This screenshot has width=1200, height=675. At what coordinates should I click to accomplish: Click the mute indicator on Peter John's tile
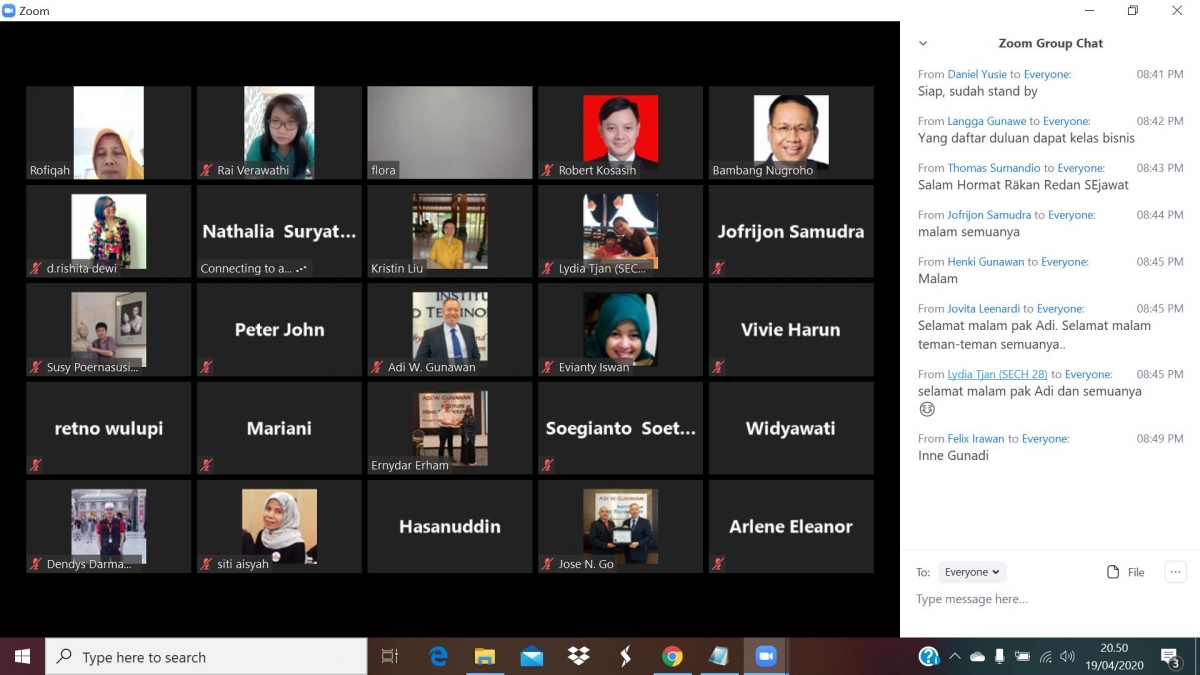click(206, 367)
